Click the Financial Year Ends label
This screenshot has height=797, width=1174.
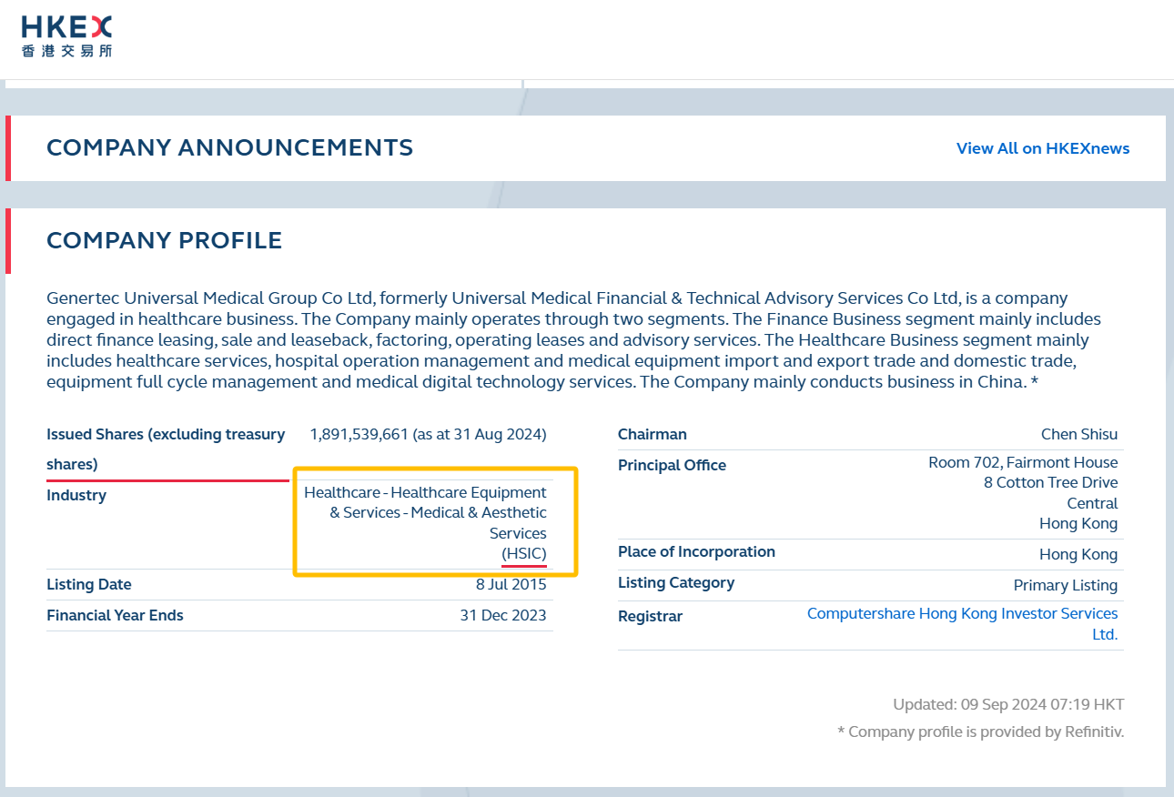(x=115, y=615)
